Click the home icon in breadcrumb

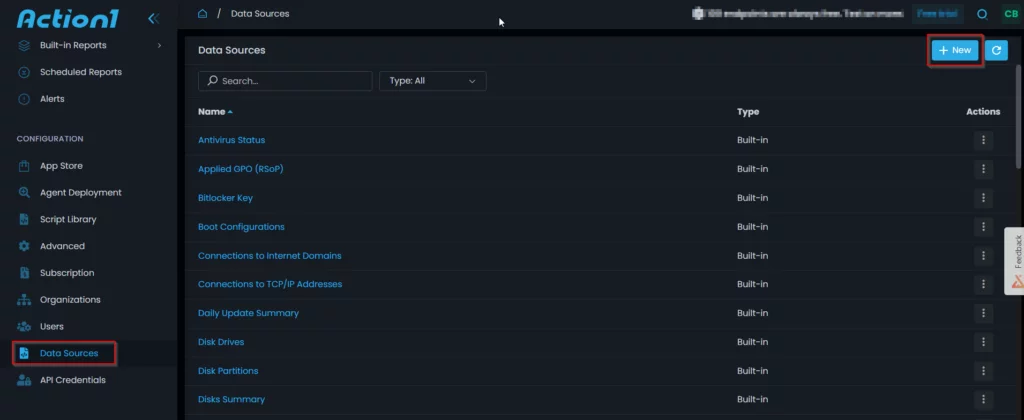tap(203, 14)
